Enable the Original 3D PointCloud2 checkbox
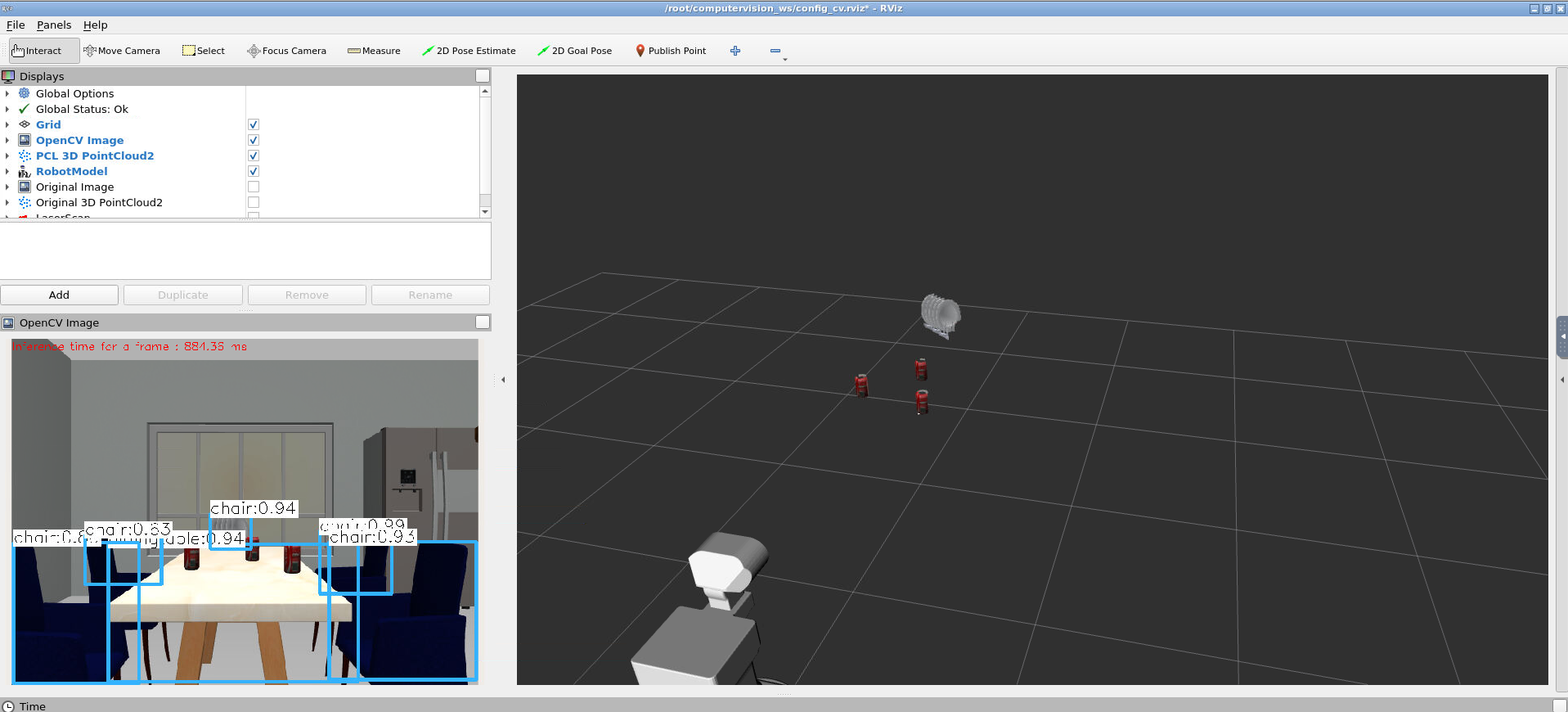1568x712 pixels. pos(254,202)
